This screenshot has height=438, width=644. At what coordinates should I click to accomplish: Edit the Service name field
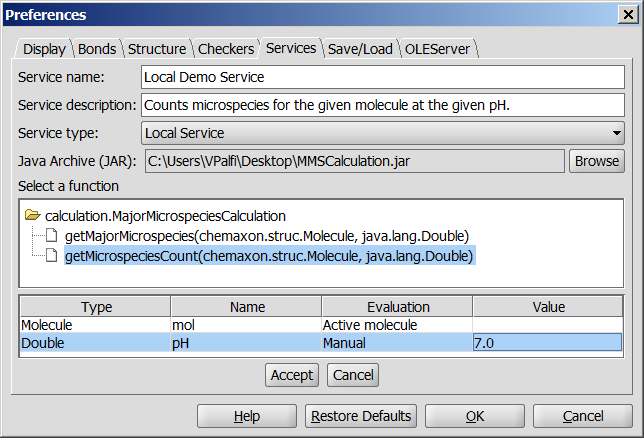pyautogui.click(x=382, y=77)
